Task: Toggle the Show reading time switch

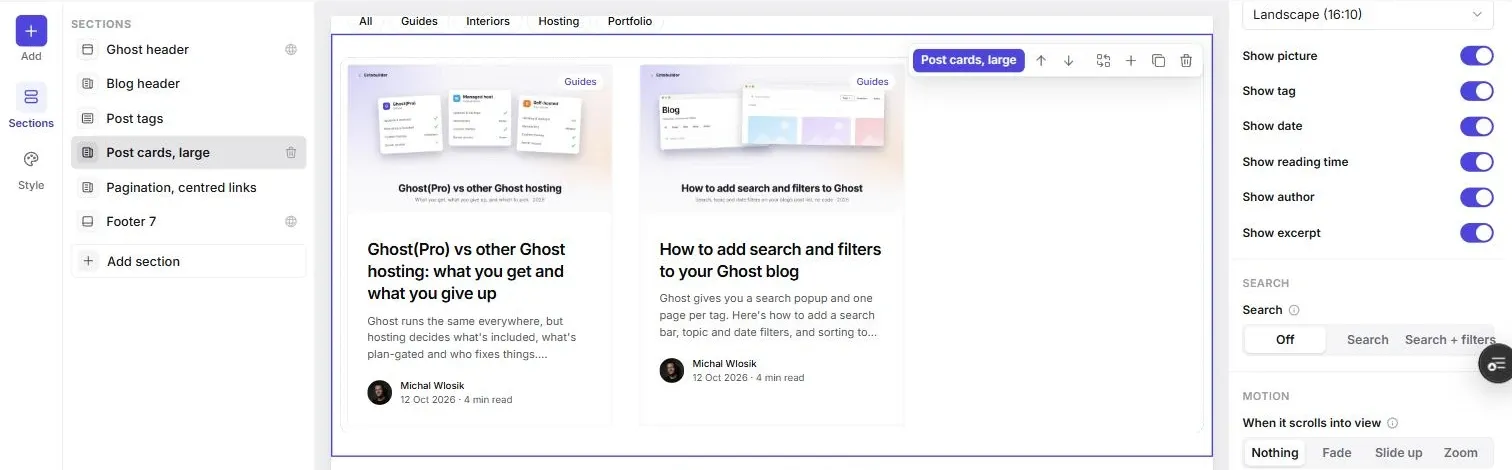Action: pos(1476,162)
